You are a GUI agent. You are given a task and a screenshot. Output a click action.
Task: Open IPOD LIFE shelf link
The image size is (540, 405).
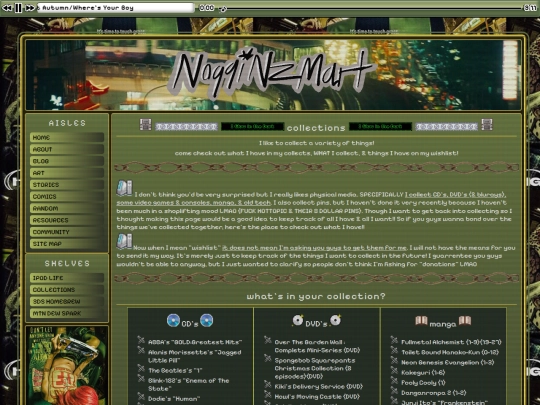click(67, 278)
